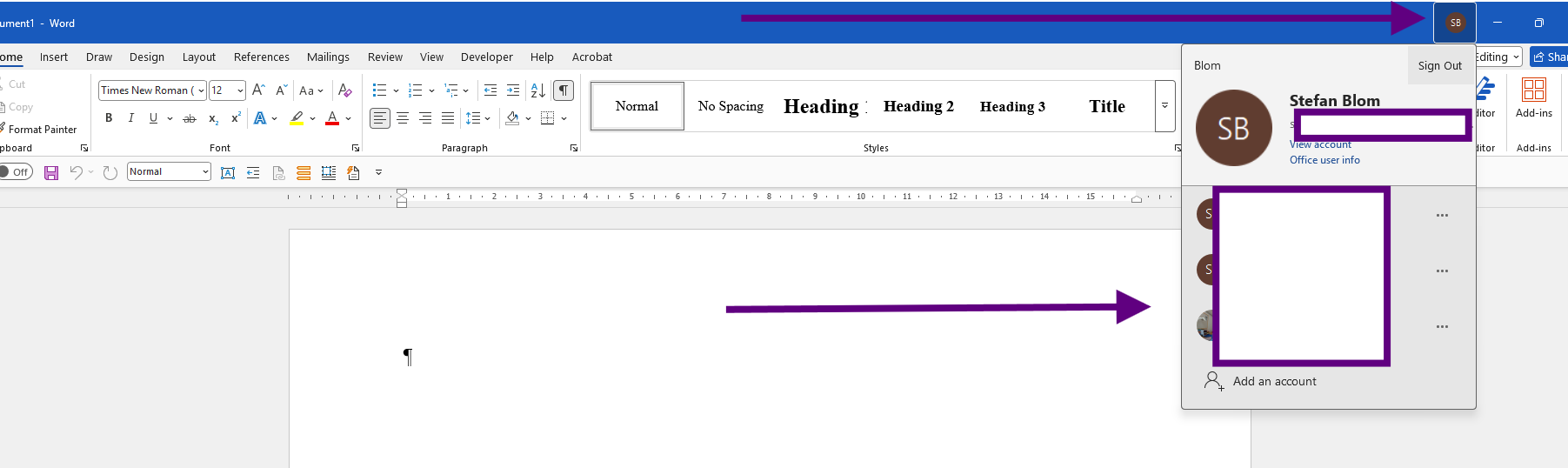Screen dimensions: 1568x468
Task: Redo the last action
Action: [110, 172]
